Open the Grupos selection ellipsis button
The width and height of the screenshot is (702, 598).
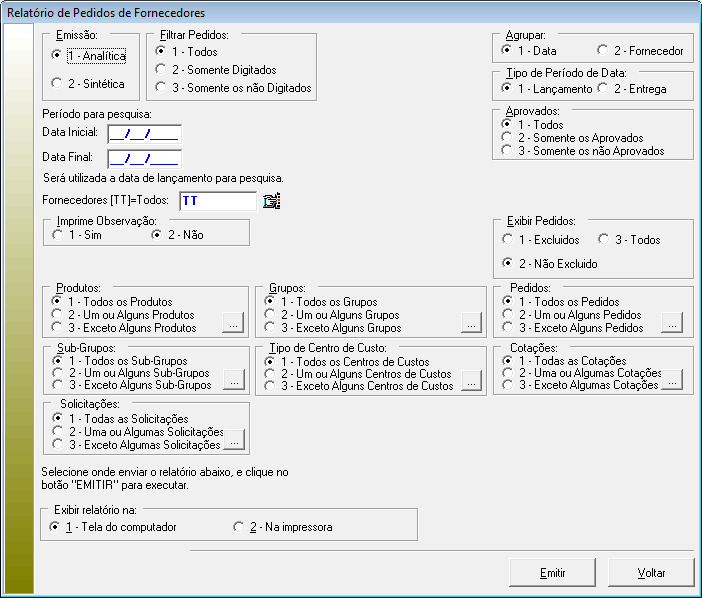pos(470,323)
